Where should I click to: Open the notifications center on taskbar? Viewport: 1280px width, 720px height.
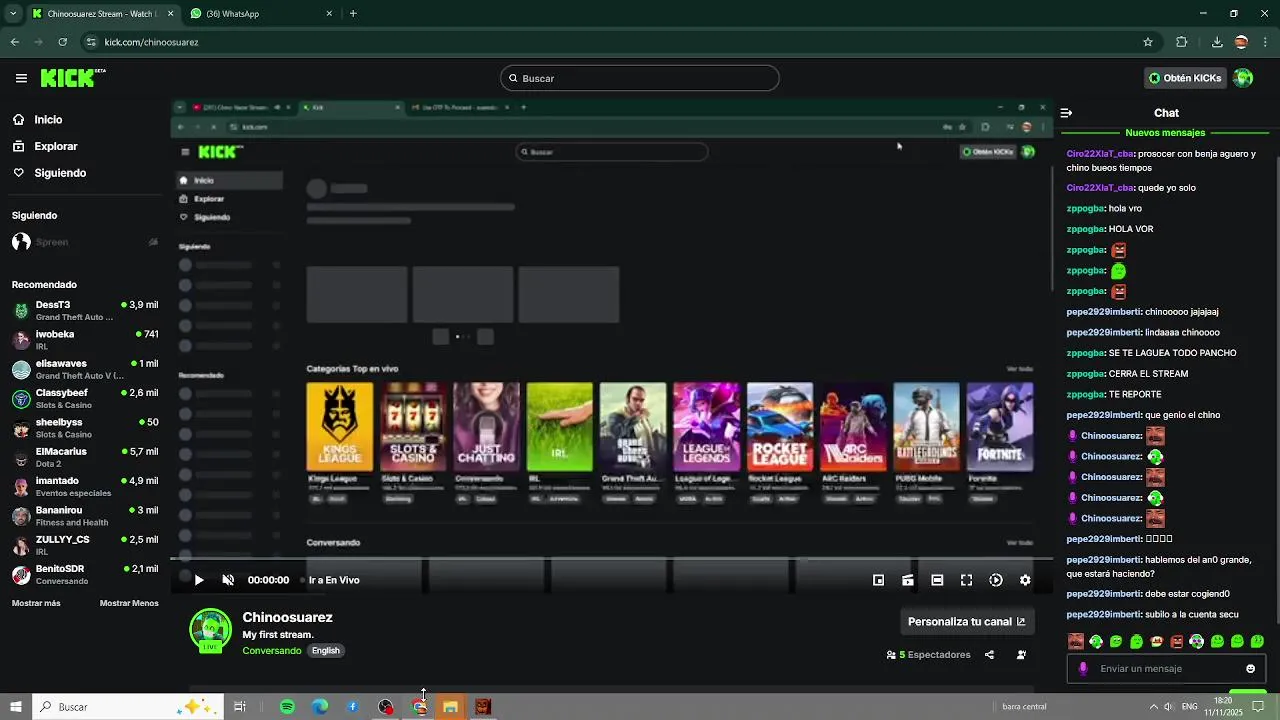click(x=1259, y=707)
